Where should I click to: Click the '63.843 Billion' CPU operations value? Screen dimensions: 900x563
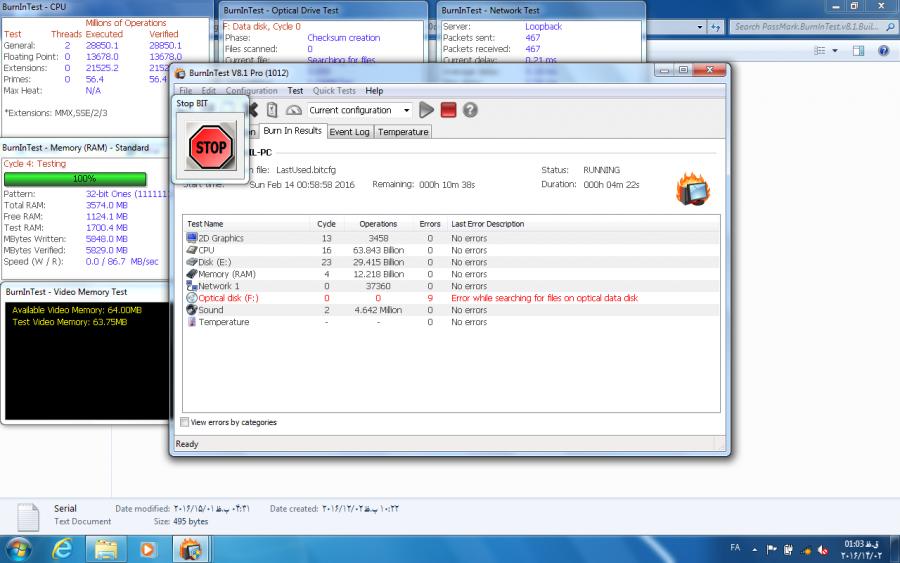[x=378, y=250]
